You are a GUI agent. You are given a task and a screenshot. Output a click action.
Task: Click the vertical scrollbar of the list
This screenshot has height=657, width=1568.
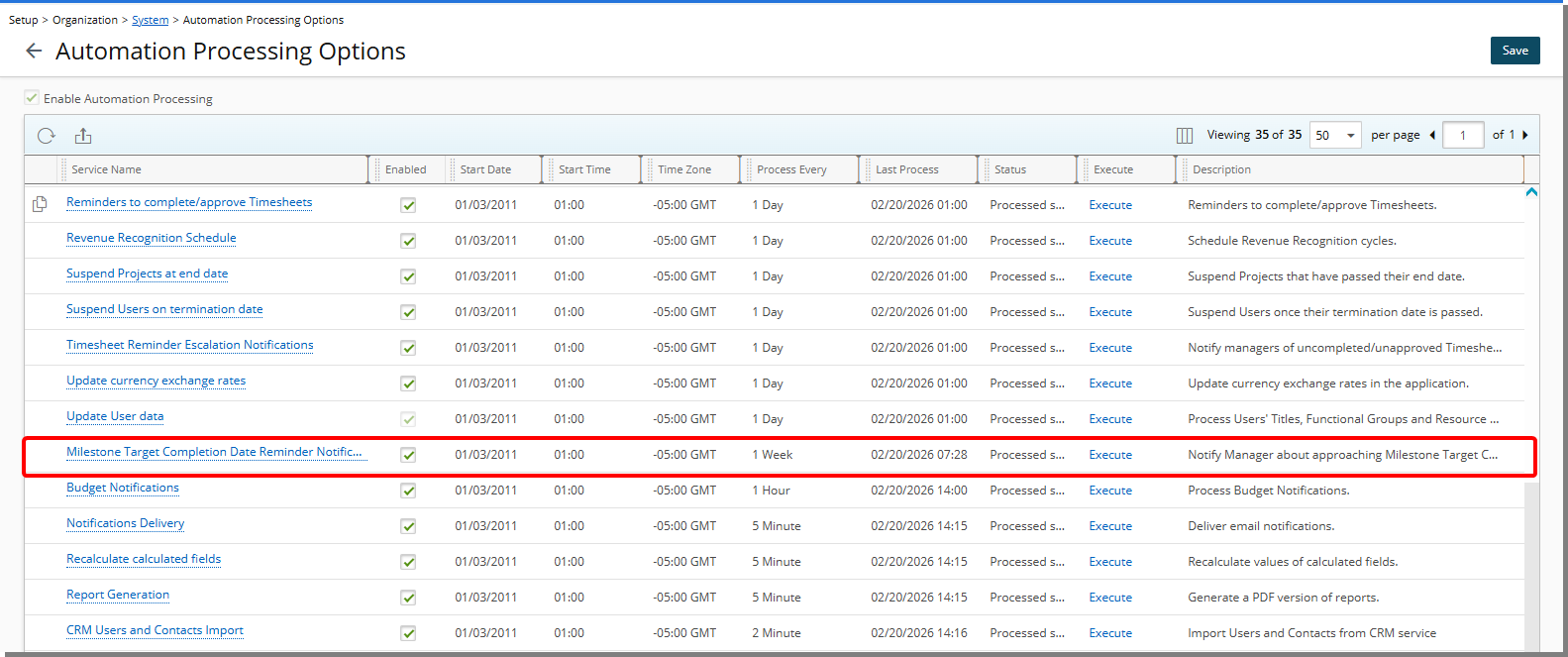(1531, 416)
